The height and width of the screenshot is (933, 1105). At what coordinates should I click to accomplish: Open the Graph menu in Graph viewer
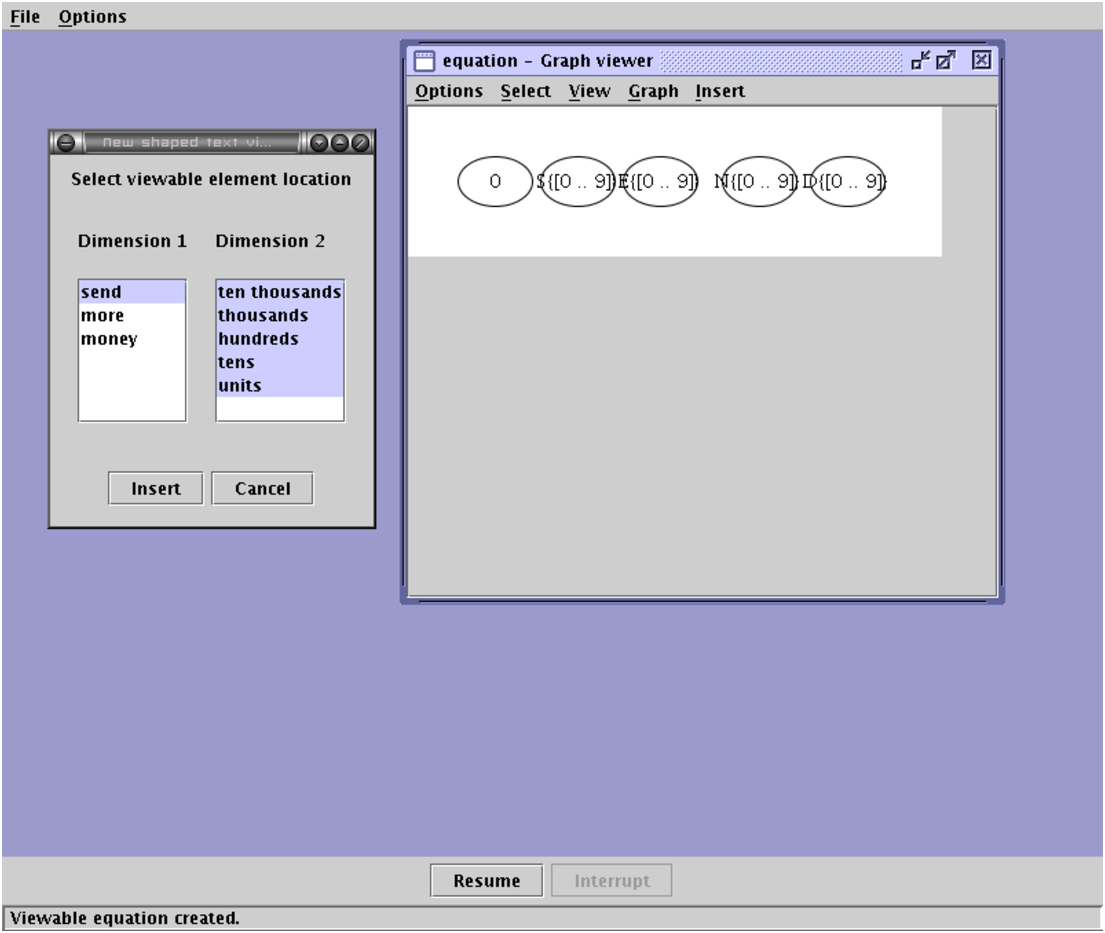pyautogui.click(x=653, y=91)
